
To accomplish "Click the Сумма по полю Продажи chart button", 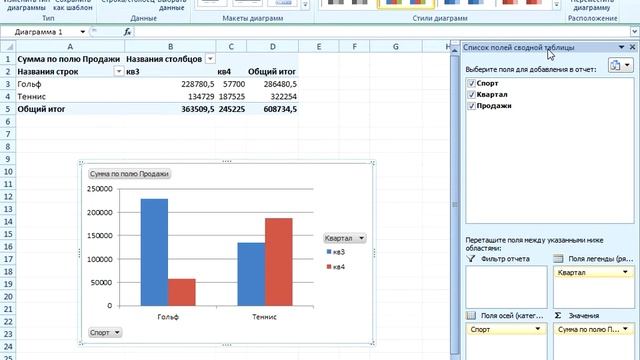I will pyautogui.click(x=129, y=174).
